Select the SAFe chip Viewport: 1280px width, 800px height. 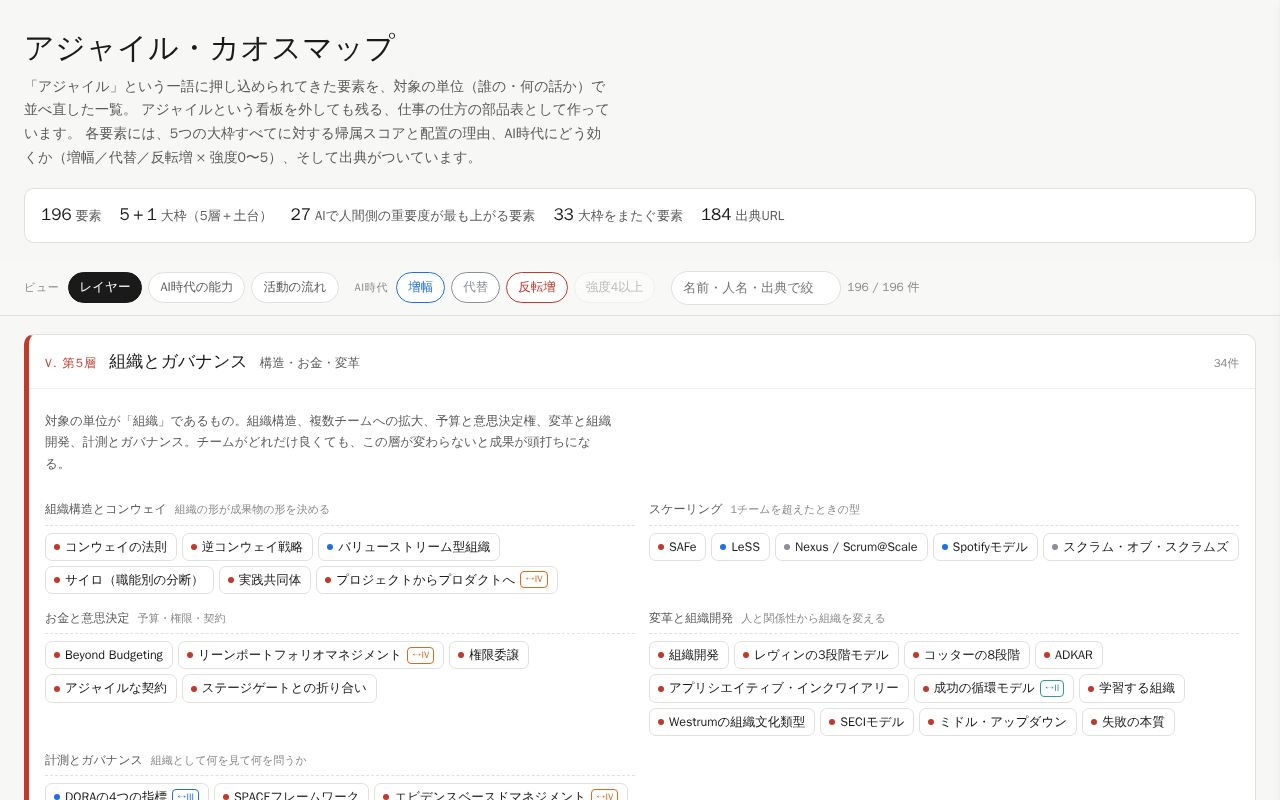click(x=677, y=547)
